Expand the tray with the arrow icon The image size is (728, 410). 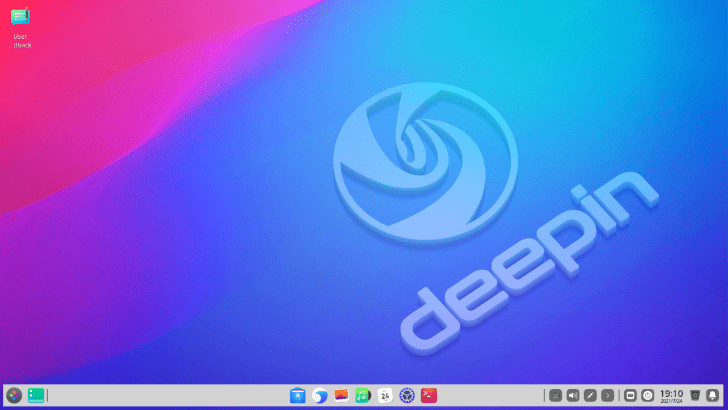(607, 396)
